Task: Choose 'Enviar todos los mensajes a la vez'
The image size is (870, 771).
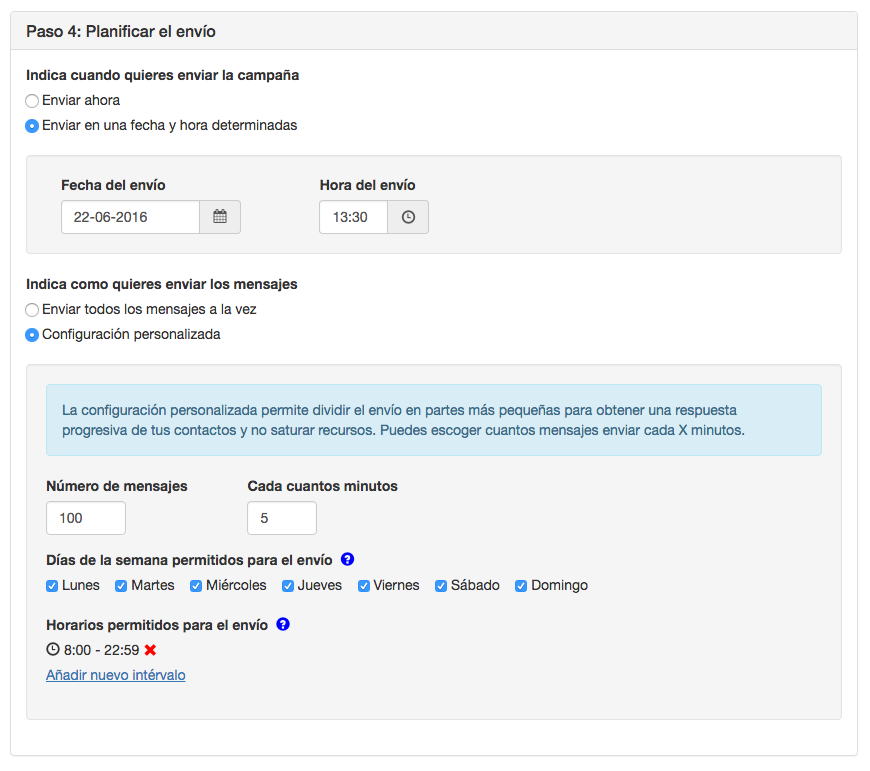Action: click(32, 310)
